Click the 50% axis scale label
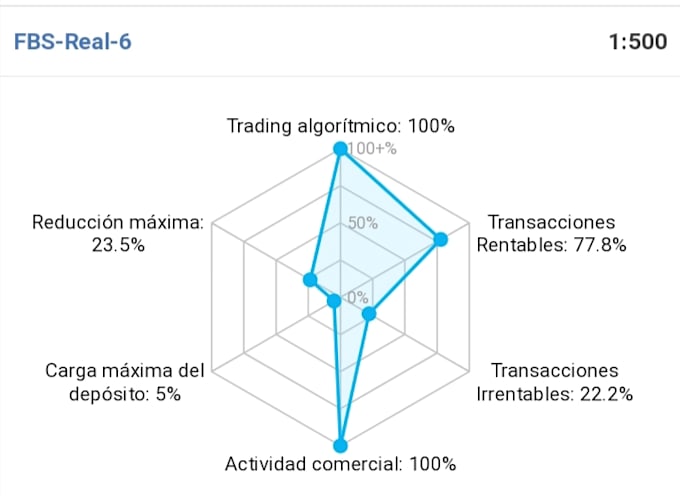The width and height of the screenshot is (680, 496). coord(363,223)
